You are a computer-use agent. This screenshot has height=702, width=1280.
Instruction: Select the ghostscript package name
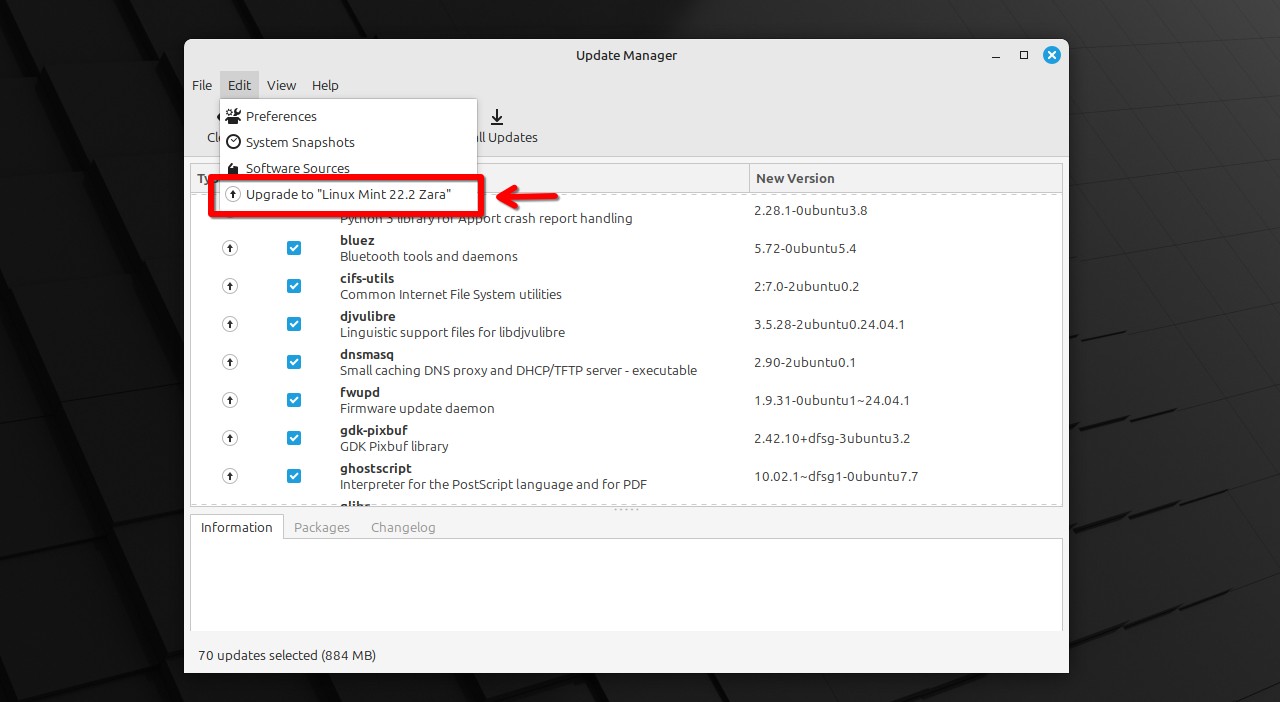click(376, 469)
